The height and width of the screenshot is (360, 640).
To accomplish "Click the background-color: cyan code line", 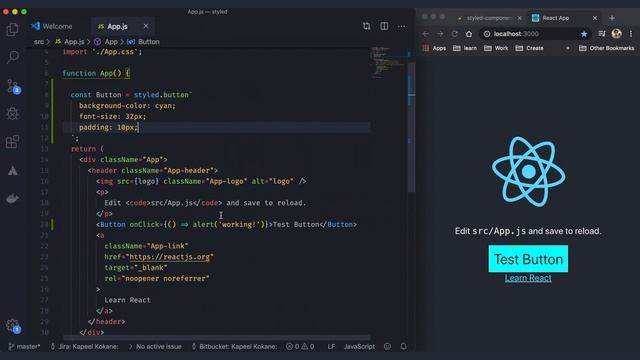I will pos(127,106).
